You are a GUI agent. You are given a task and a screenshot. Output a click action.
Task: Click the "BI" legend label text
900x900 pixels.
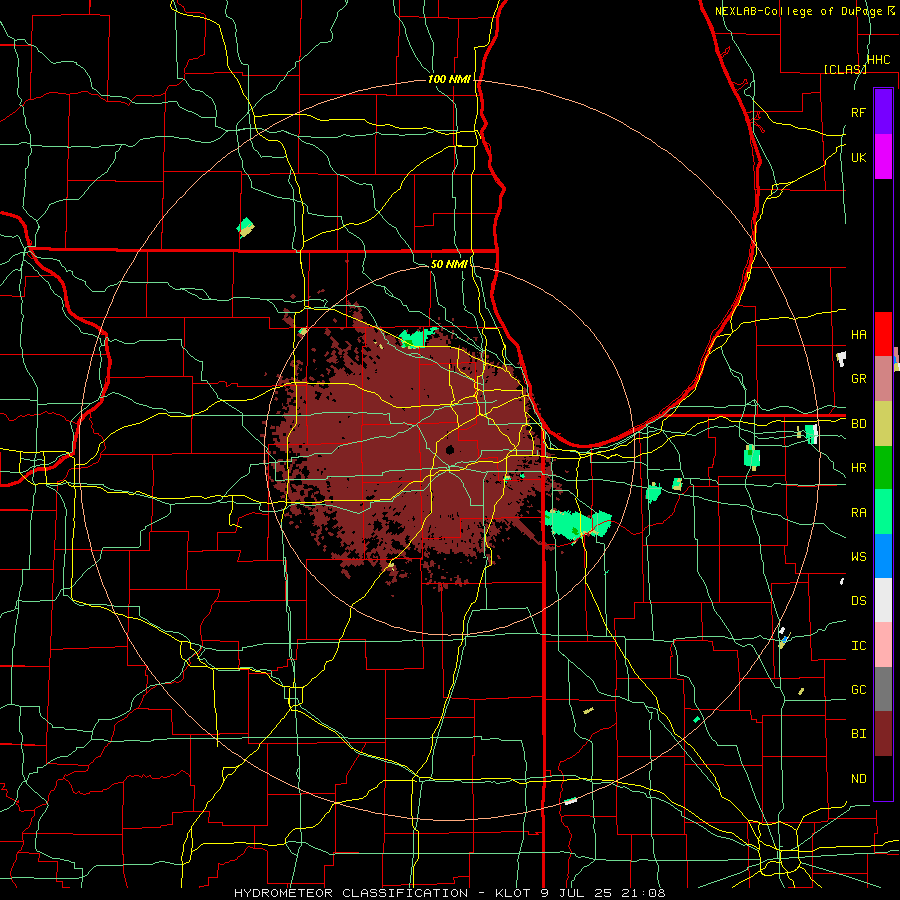click(858, 734)
